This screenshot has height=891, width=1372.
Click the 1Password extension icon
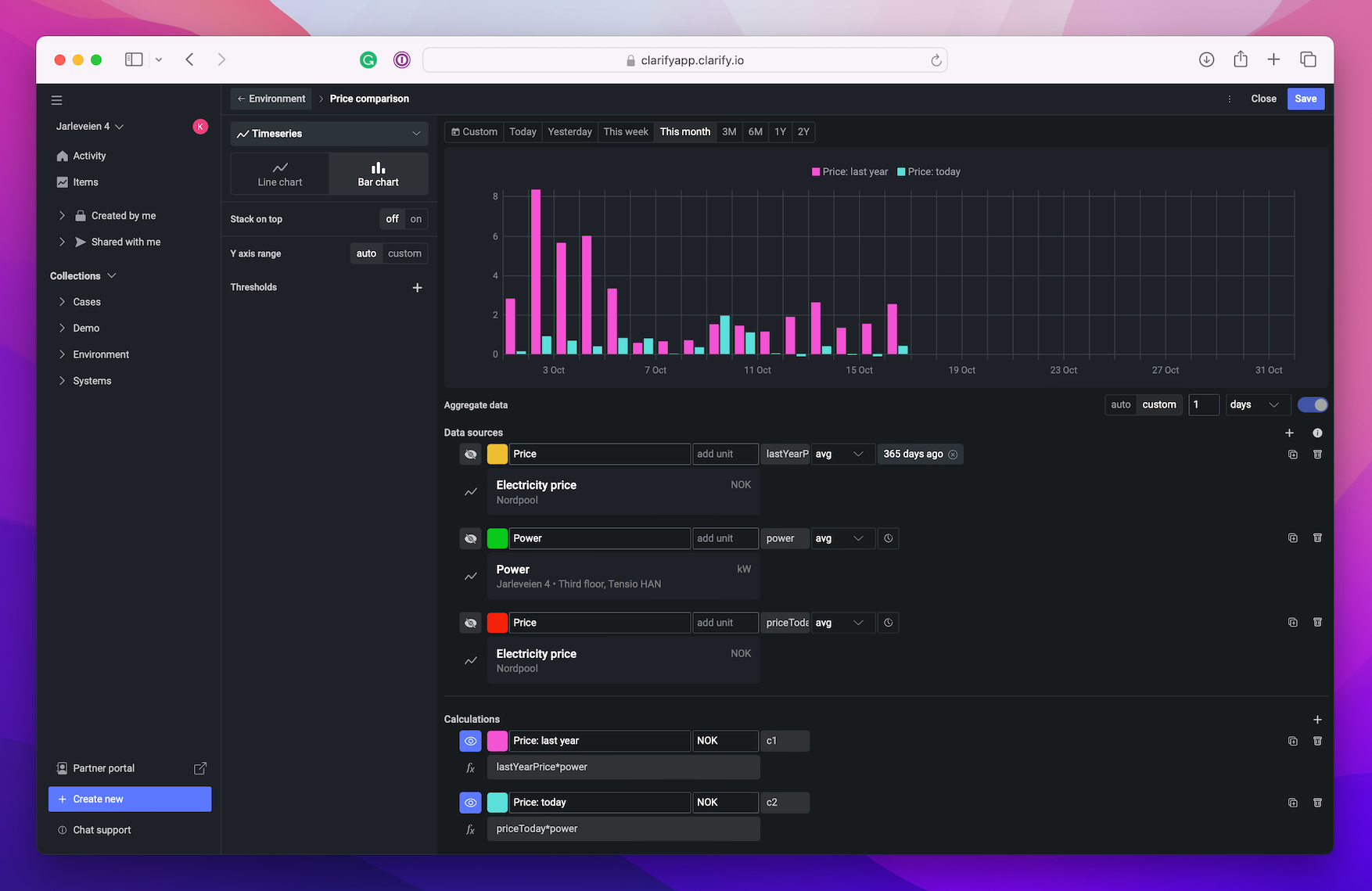coord(401,59)
